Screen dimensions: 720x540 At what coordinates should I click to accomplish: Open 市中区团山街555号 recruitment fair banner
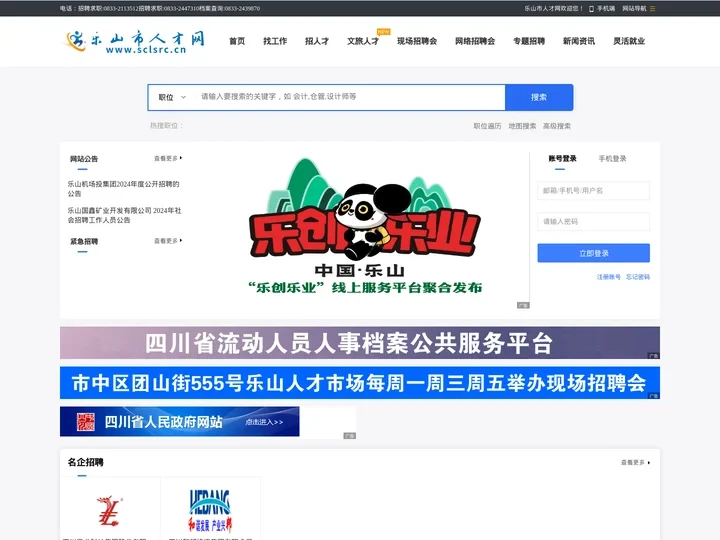[360, 382]
